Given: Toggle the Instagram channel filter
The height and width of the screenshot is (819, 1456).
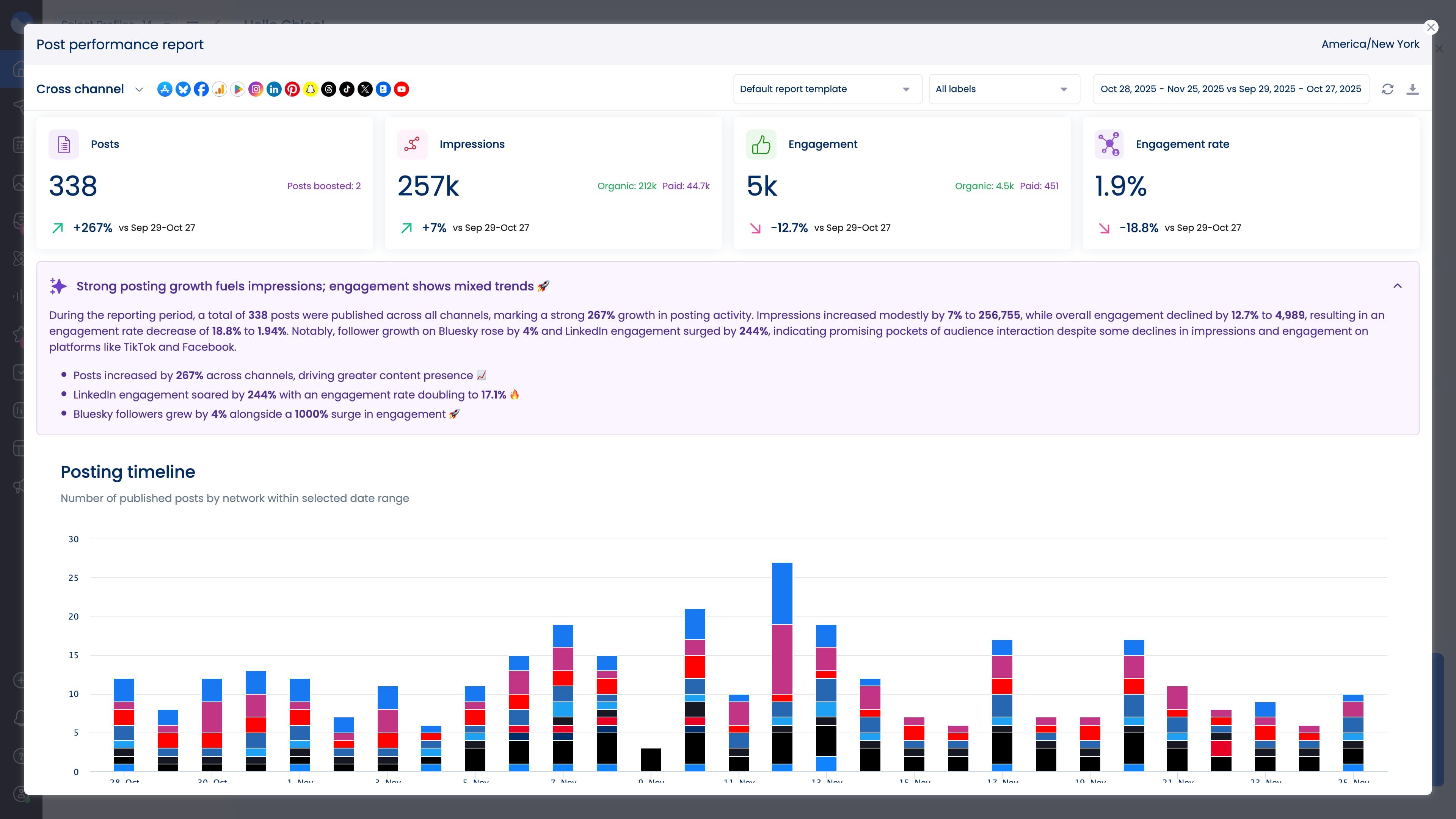Looking at the screenshot, I should coord(256,89).
